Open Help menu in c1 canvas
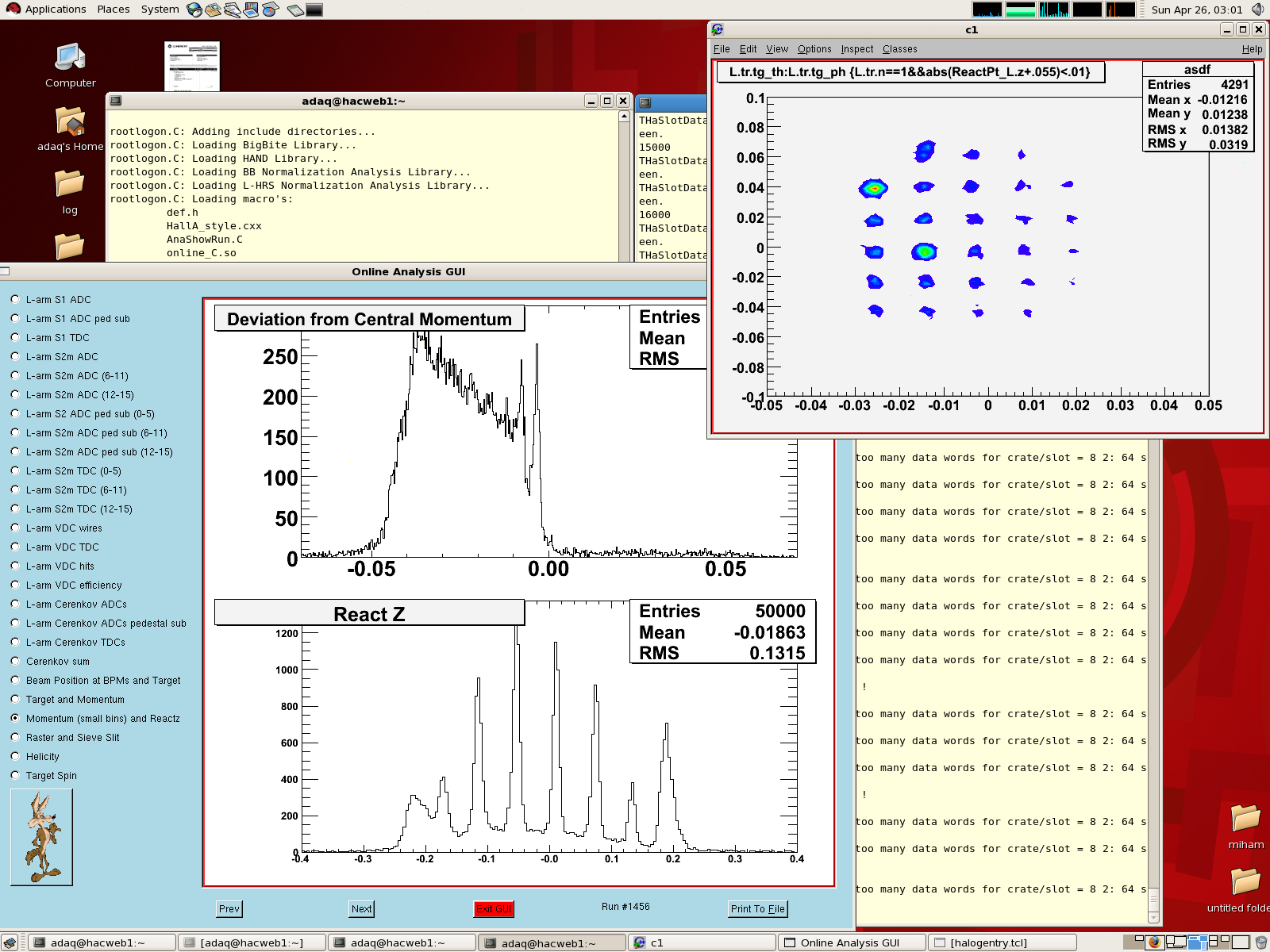Viewport: 1270px width, 952px height. [1252, 49]
